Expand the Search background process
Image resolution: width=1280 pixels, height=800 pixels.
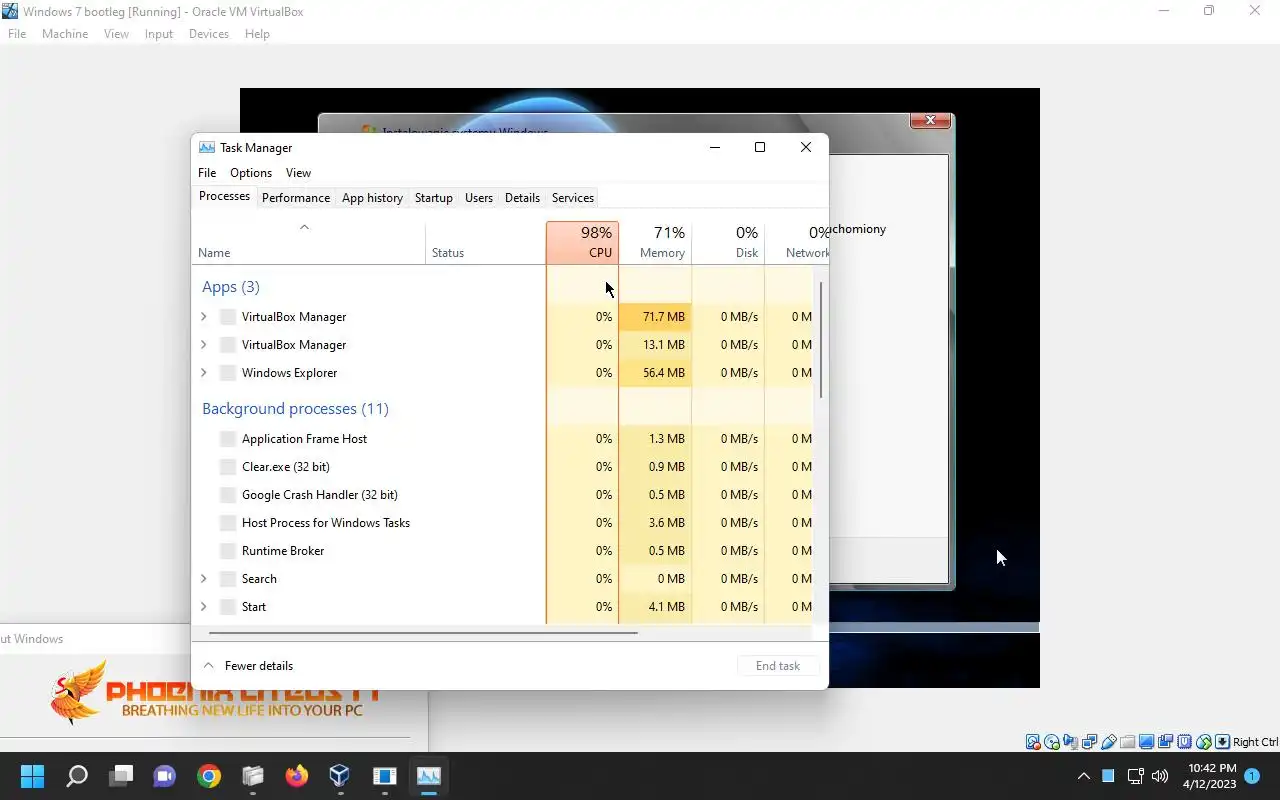point(204,579)
